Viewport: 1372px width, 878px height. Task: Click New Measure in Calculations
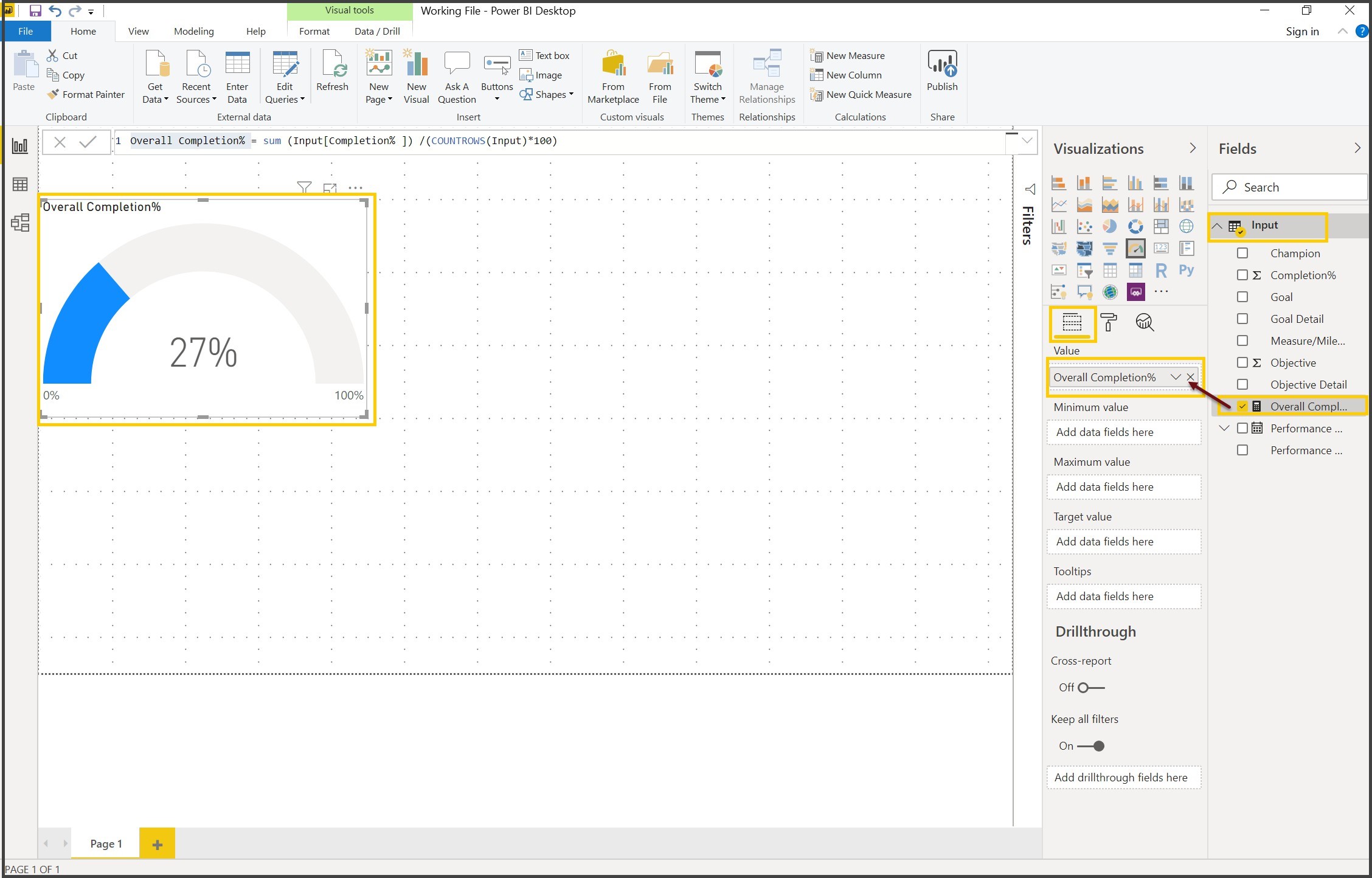click(847, 55)
